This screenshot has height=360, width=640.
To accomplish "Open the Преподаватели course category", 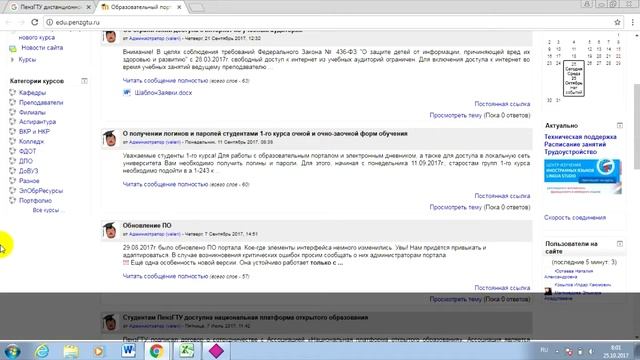I will point(41,102).
